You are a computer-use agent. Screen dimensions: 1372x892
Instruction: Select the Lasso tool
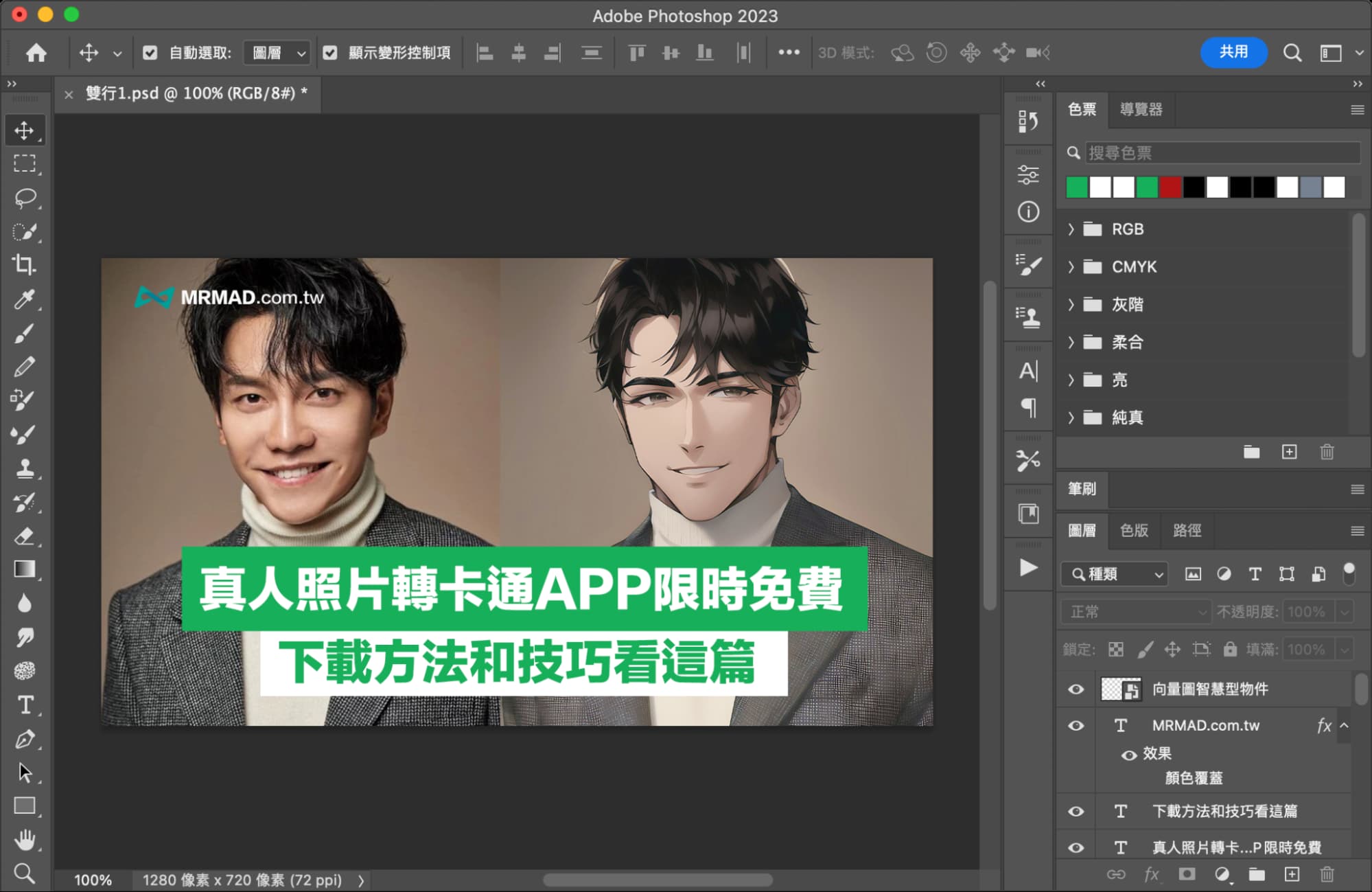(25, 198)
